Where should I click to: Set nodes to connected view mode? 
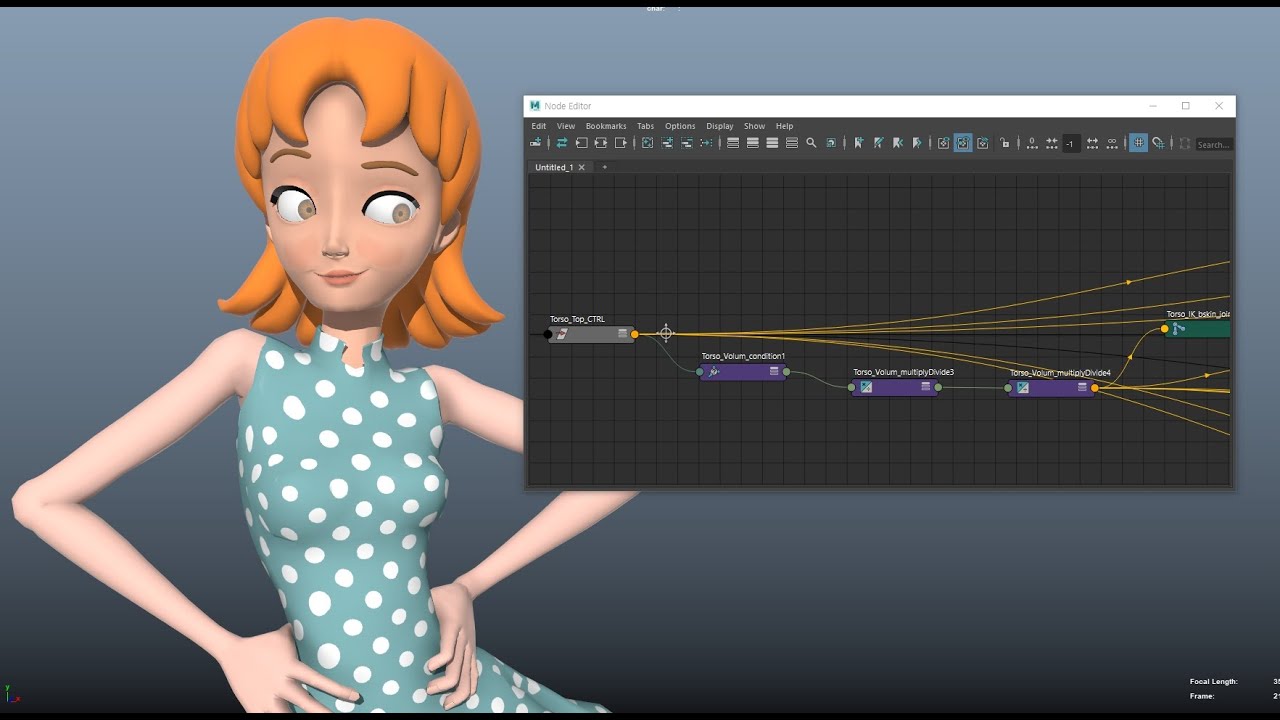coord(753,143)
